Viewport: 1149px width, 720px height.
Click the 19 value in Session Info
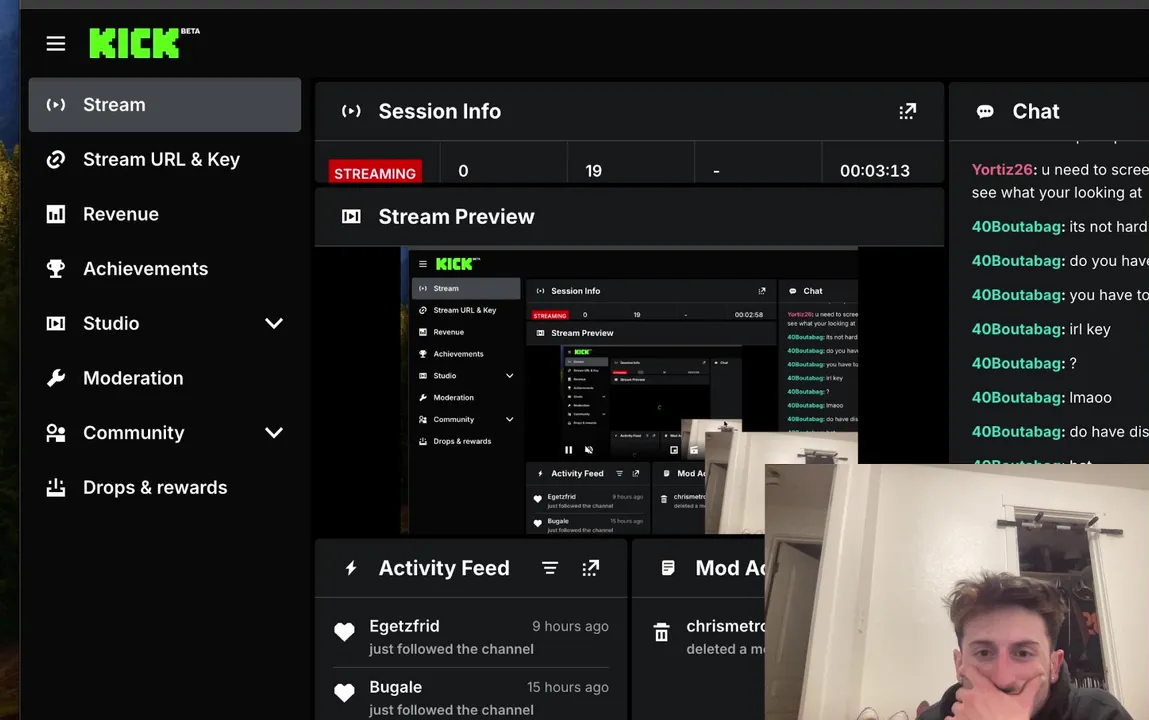click(x=594, y=171)
